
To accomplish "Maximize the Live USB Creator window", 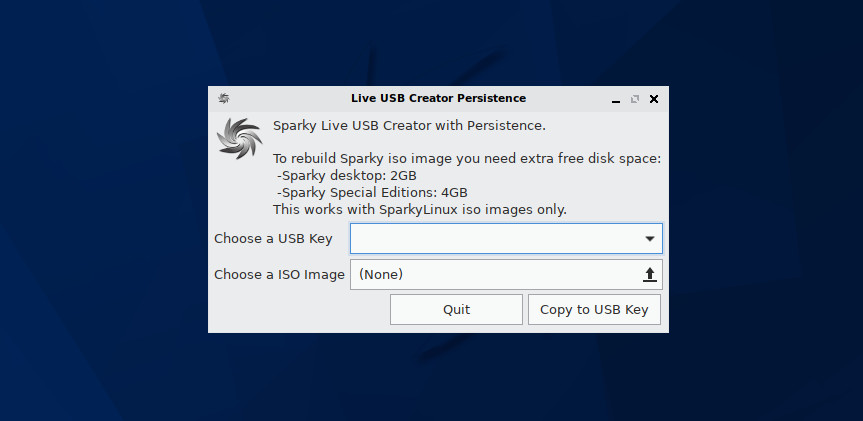I will 635,99.
